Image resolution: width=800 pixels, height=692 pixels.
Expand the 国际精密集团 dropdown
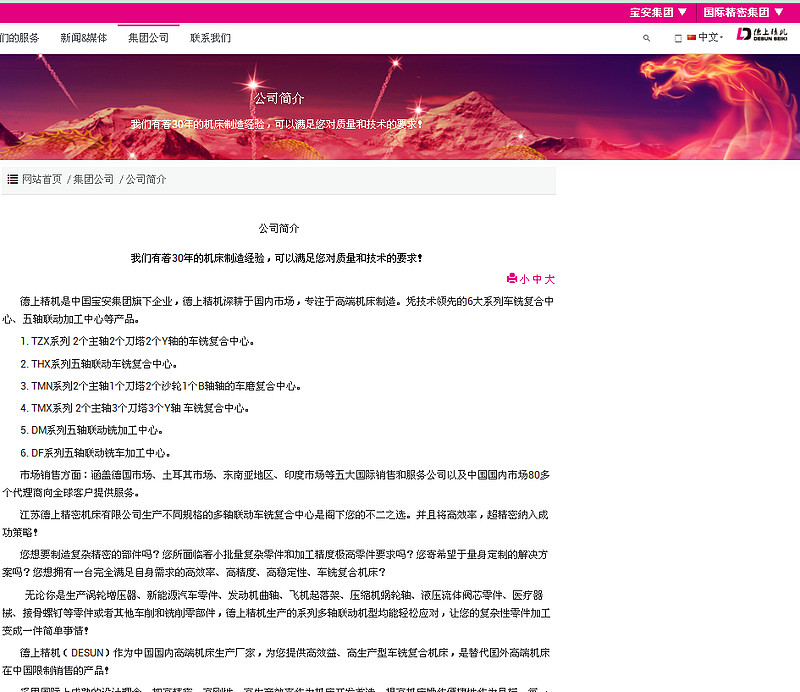click(743, 12)
